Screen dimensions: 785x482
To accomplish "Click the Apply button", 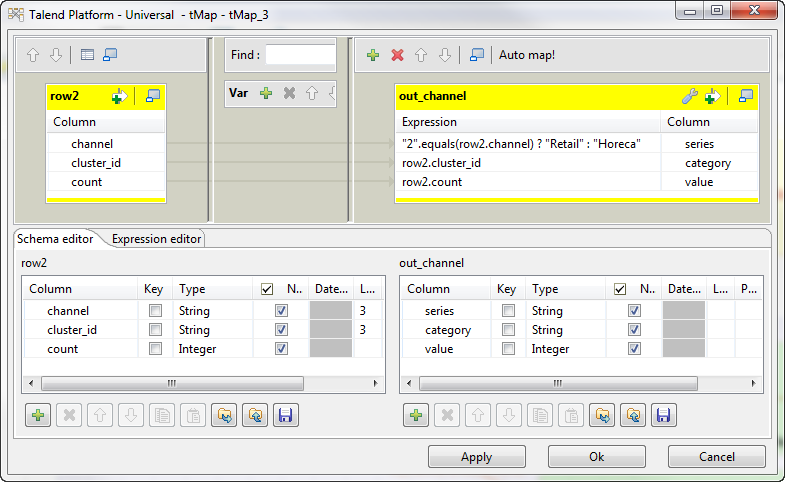I will tap(476, 457).
